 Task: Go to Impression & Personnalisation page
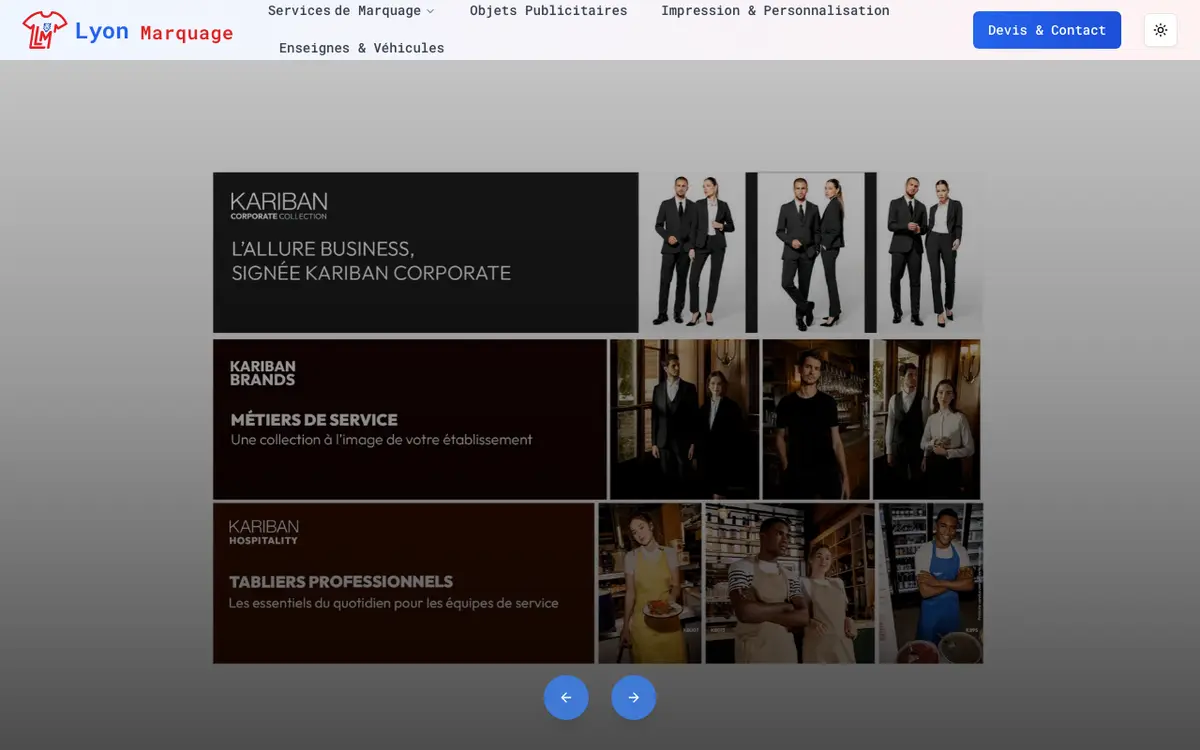coord(775,11)
